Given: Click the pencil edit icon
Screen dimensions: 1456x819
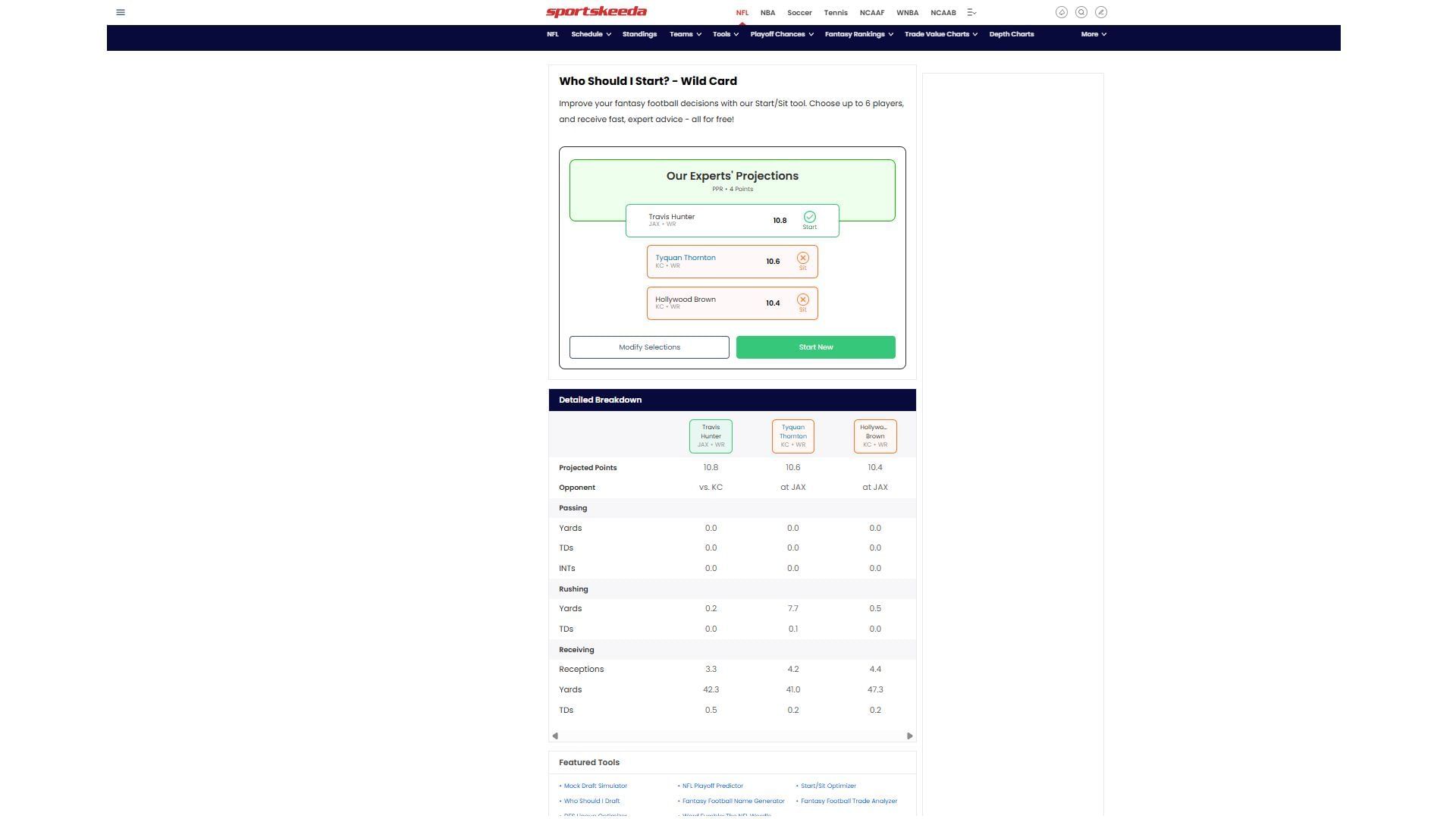Looking at the screenshot, I should 1101,12.
